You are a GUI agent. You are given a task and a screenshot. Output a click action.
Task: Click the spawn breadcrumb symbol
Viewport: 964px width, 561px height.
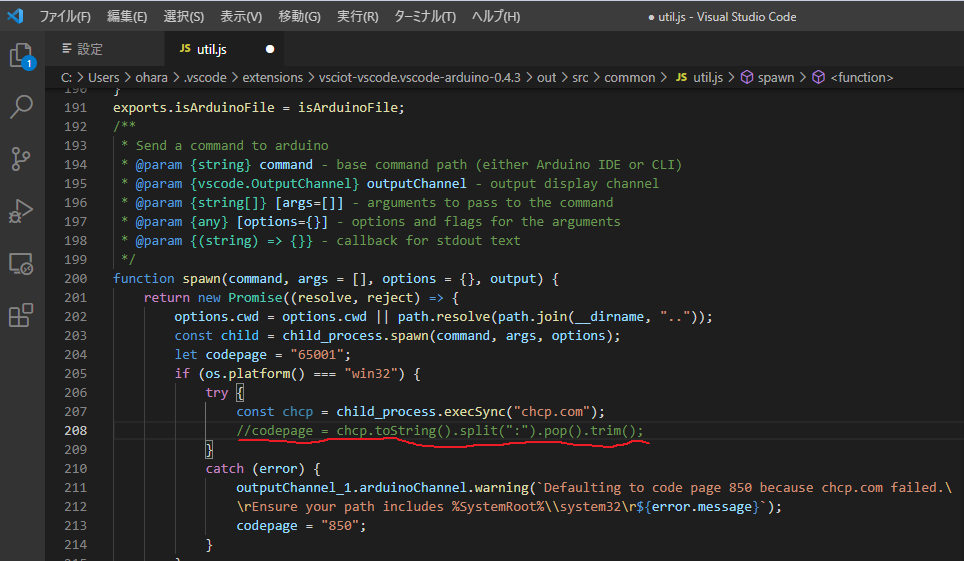click(x=776, y=78)
